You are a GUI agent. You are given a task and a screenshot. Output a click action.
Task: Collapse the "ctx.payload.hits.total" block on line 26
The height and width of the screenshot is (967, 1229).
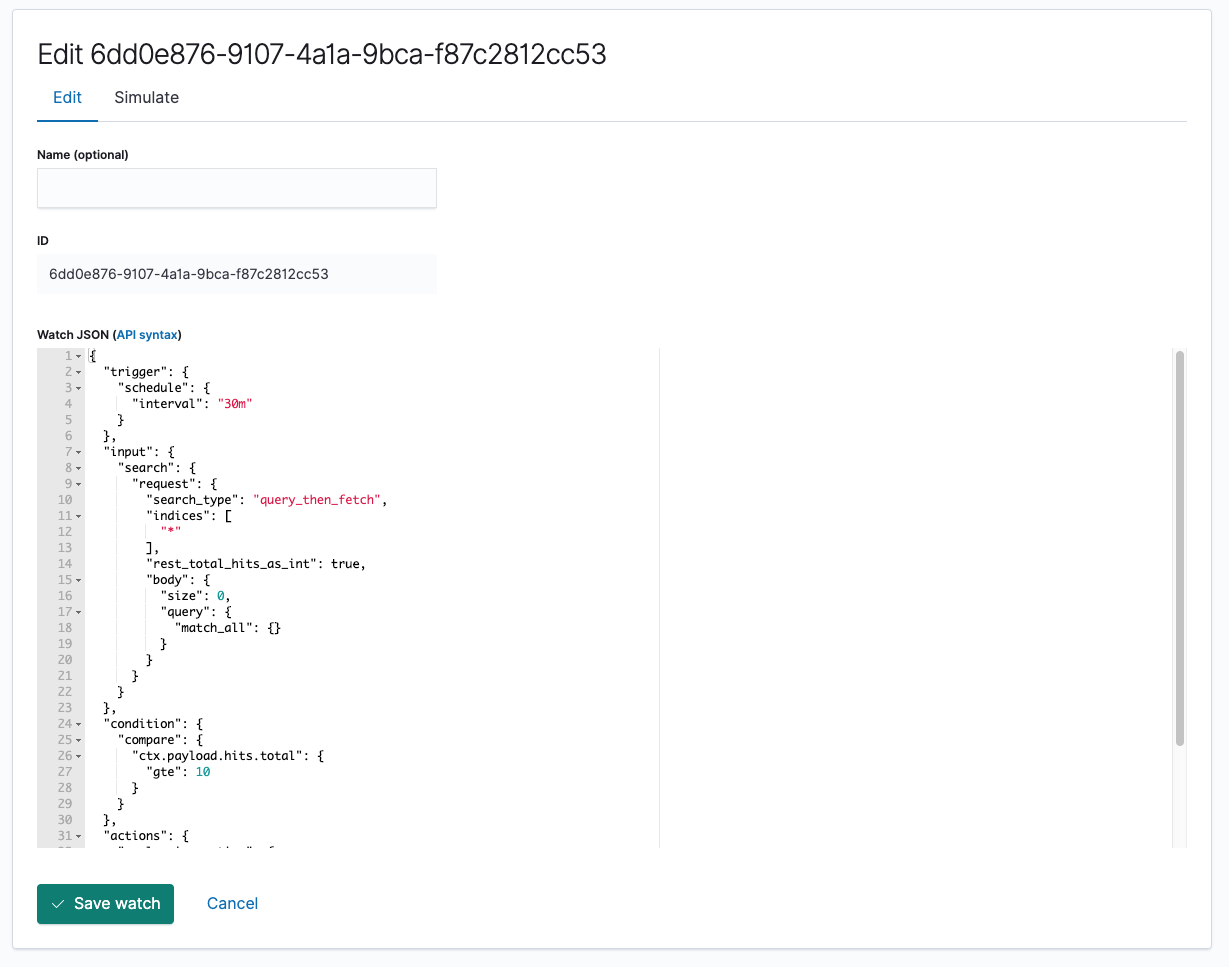[79, 756]
